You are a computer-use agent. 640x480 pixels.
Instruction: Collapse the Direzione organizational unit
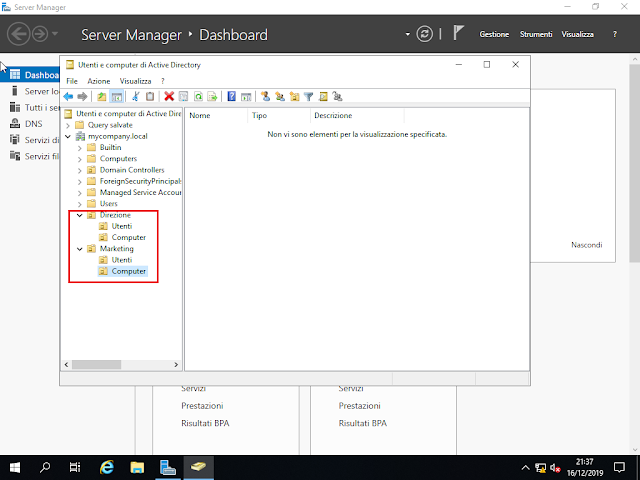point(80,215)
